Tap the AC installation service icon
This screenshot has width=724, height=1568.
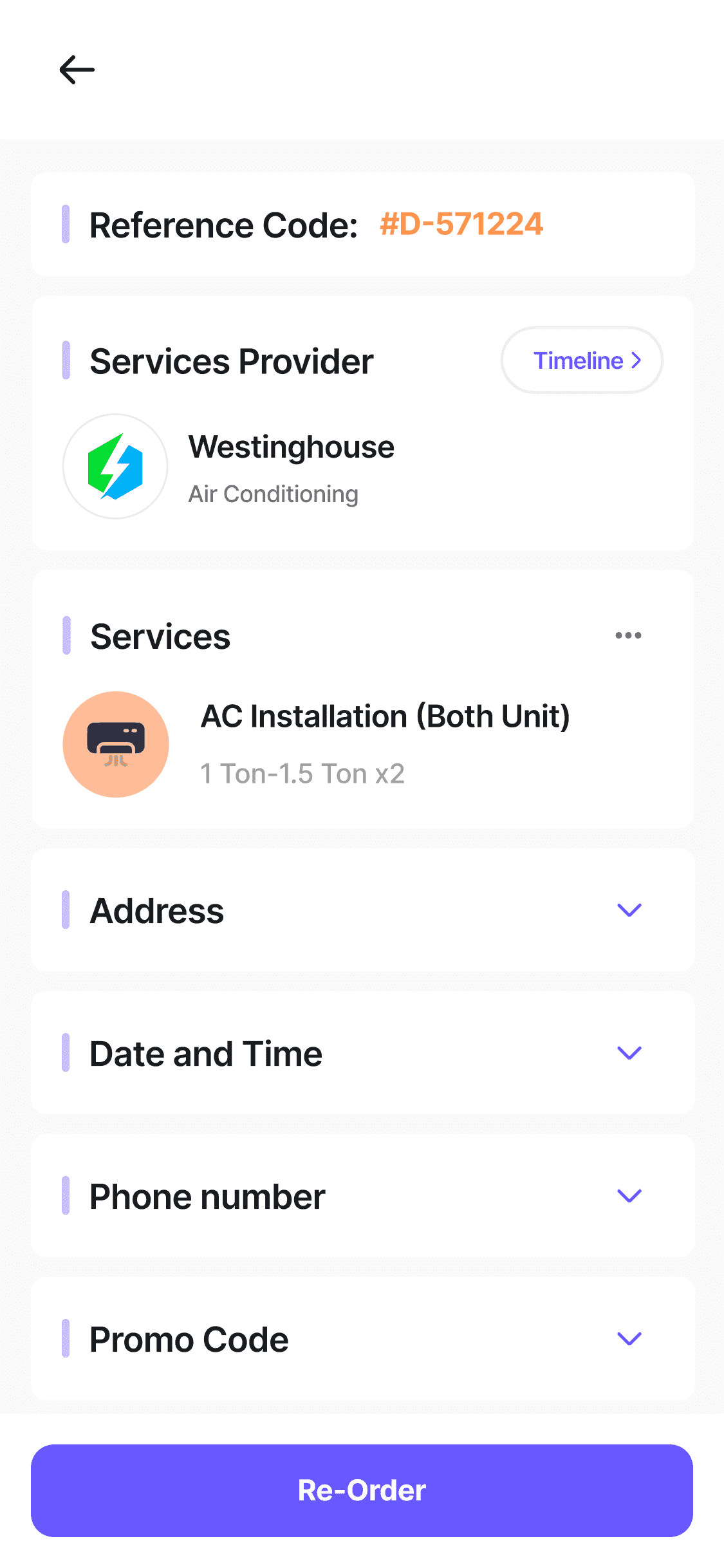(x=116, y=745)
